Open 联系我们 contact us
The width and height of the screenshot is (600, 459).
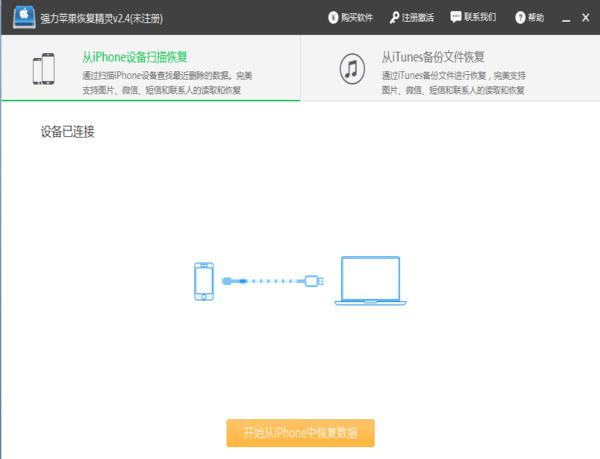[x=480, y=17]
